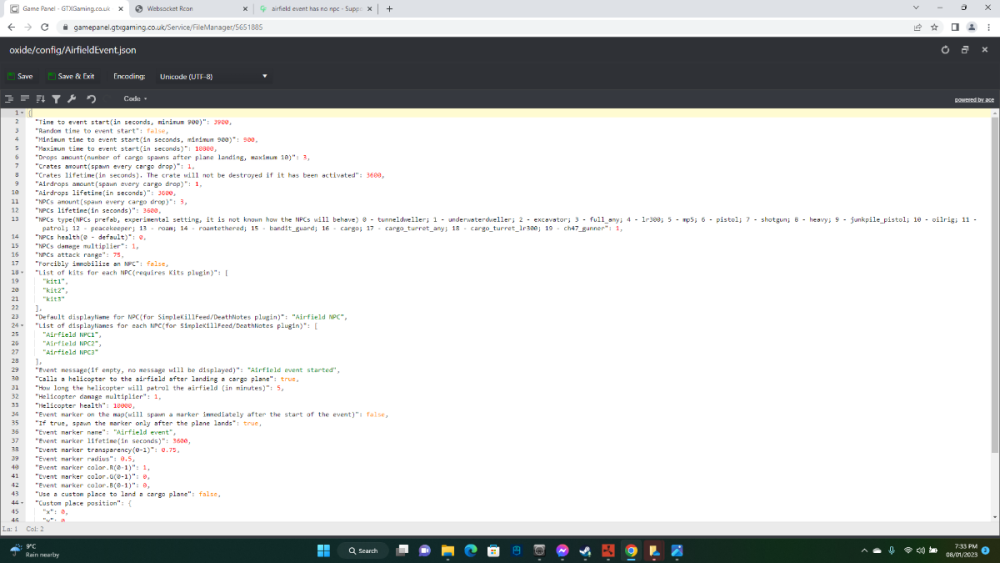Open the Code mode dropdown

(135, 99)
